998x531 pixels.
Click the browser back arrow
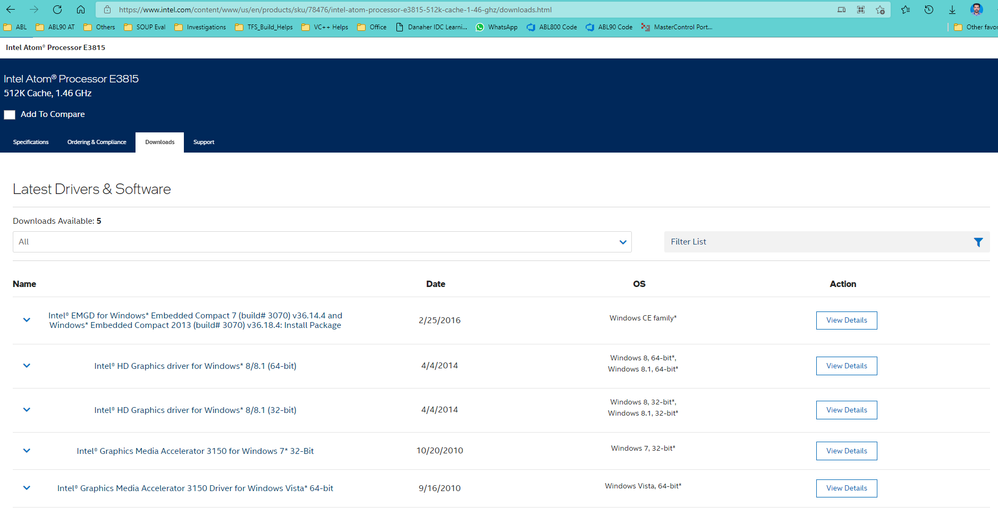click(x=10, y=9)
